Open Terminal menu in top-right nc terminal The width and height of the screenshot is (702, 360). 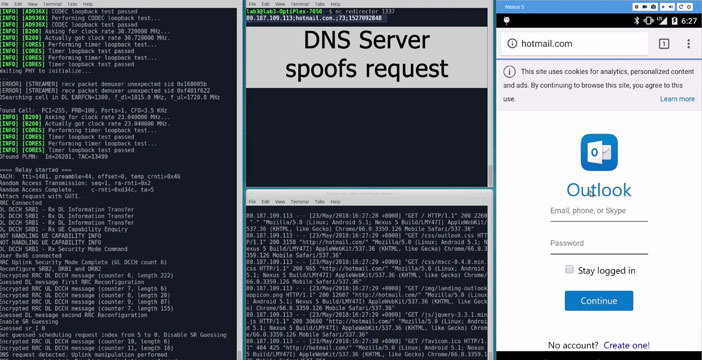pos(300,4)
